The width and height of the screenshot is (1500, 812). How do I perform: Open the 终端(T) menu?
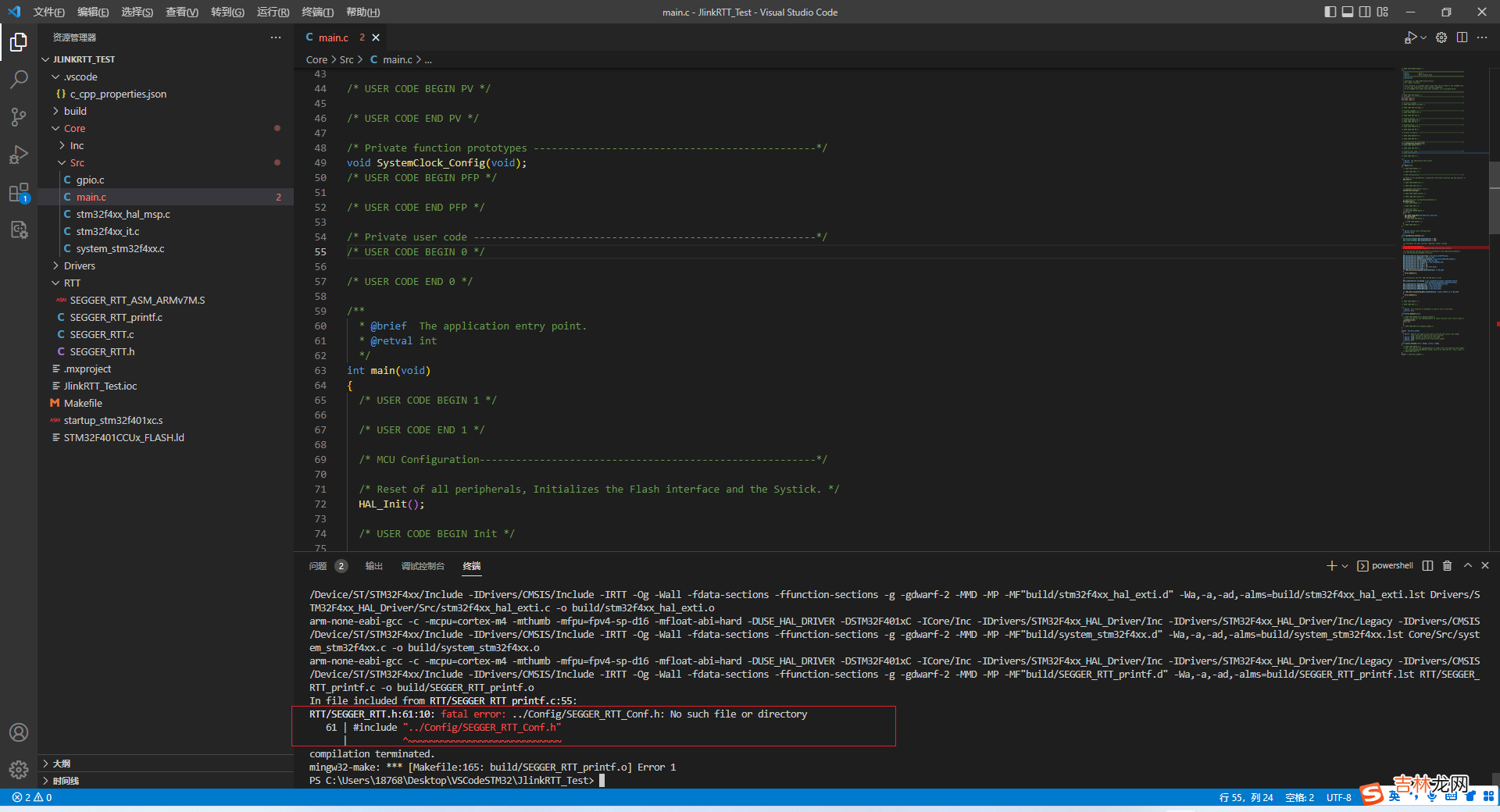click(317, 12)
